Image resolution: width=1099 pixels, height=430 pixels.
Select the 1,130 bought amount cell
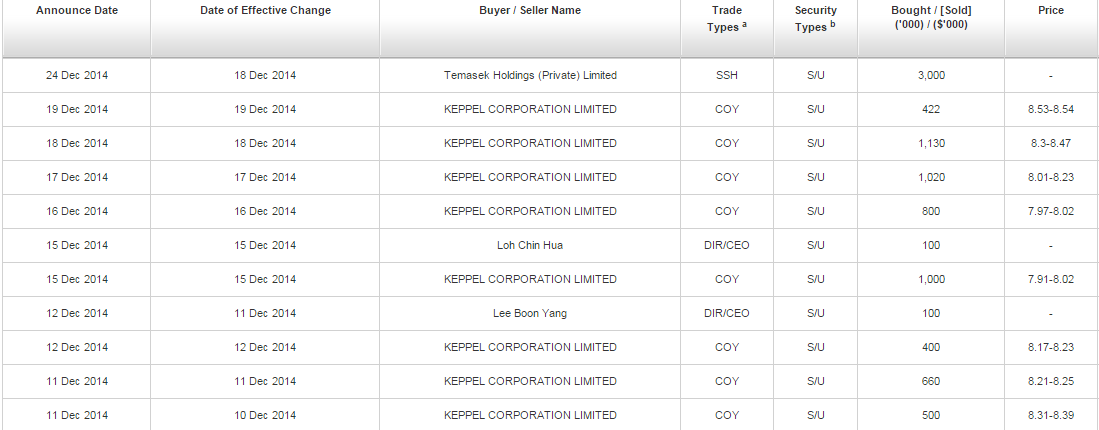[x=931, y=143]
